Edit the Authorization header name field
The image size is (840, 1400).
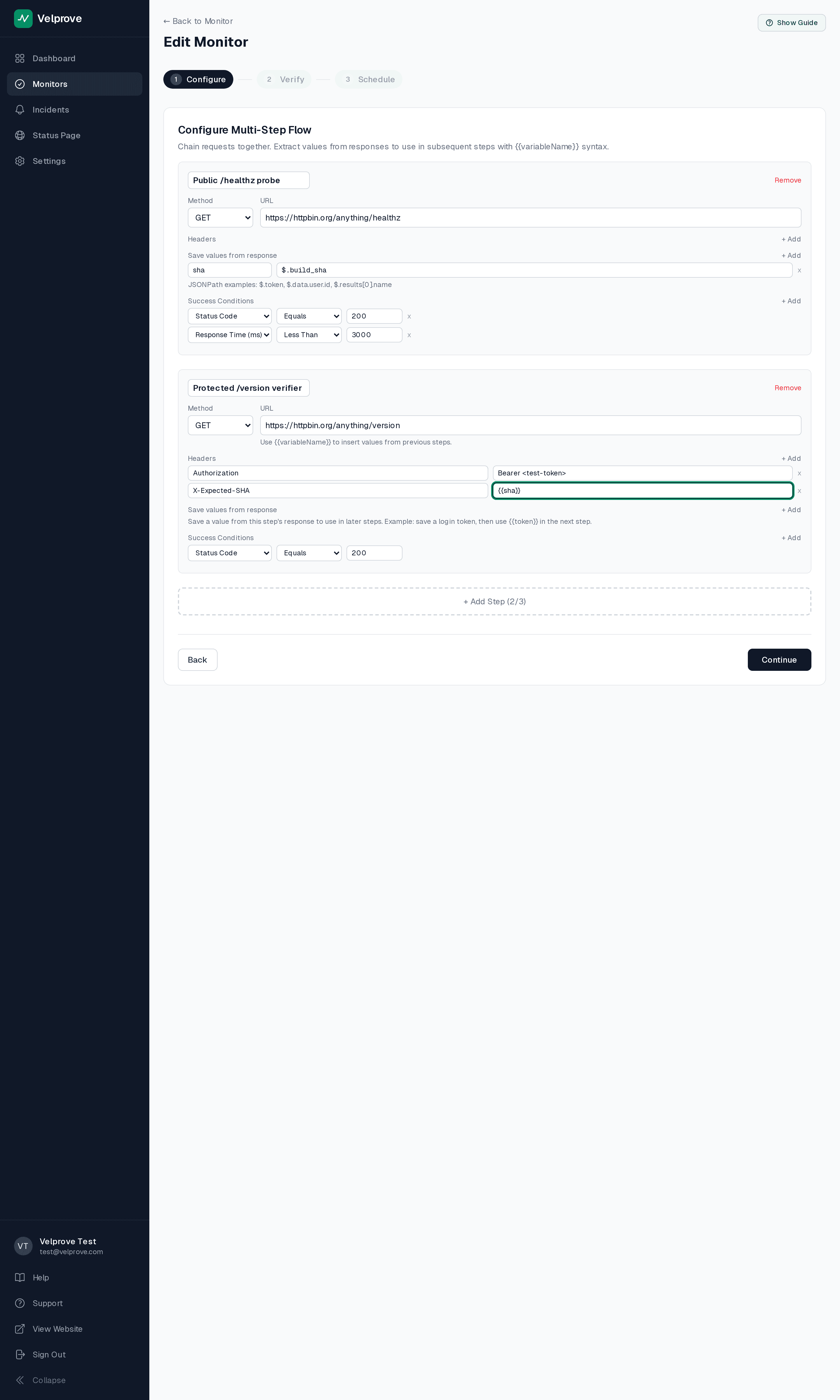pyautogui.click(x=338, y=474)
